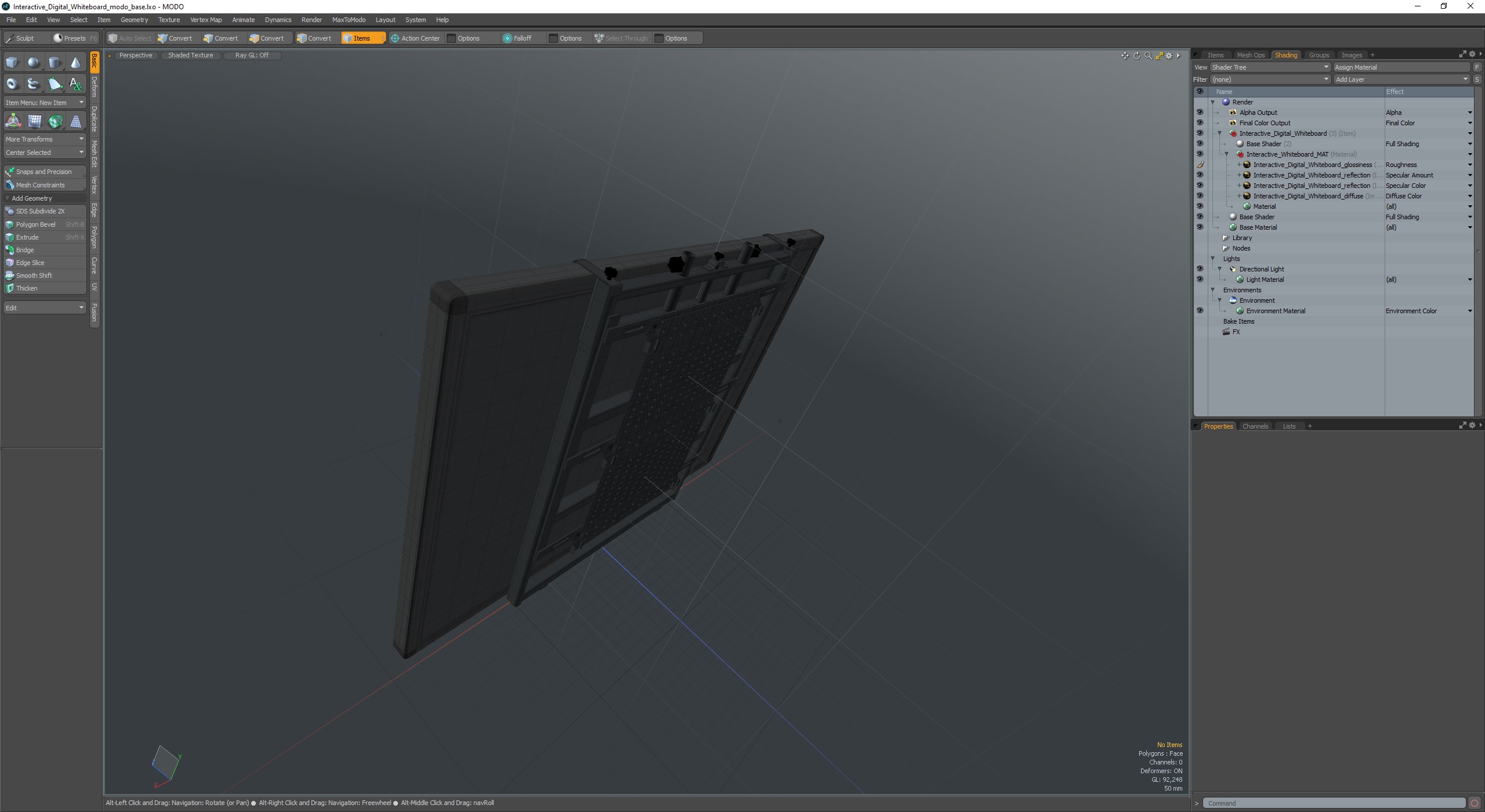Click the Thicken tool

[x=45, y=288]
